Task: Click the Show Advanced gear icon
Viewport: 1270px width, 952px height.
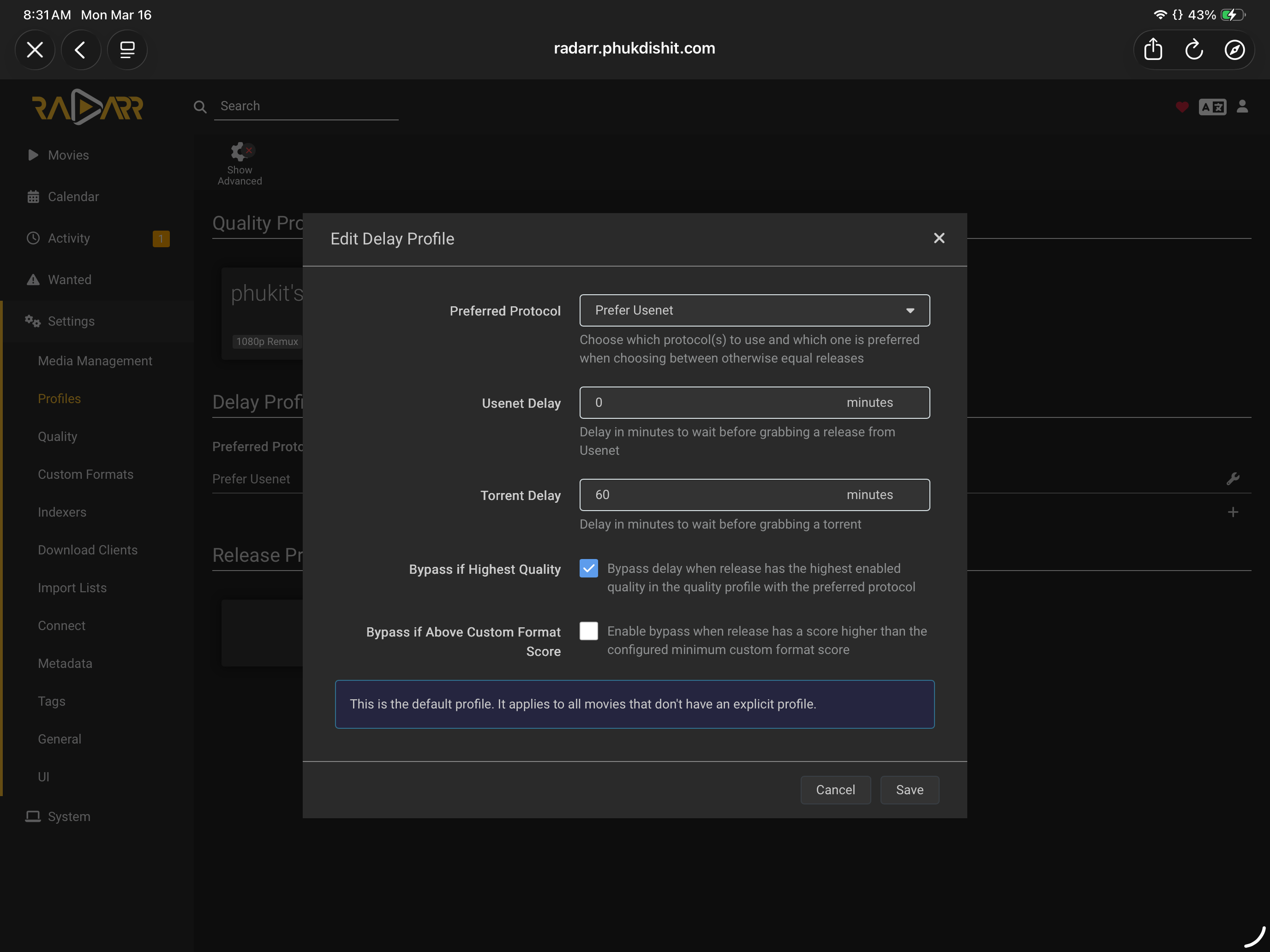Action: tap(240, 152)
